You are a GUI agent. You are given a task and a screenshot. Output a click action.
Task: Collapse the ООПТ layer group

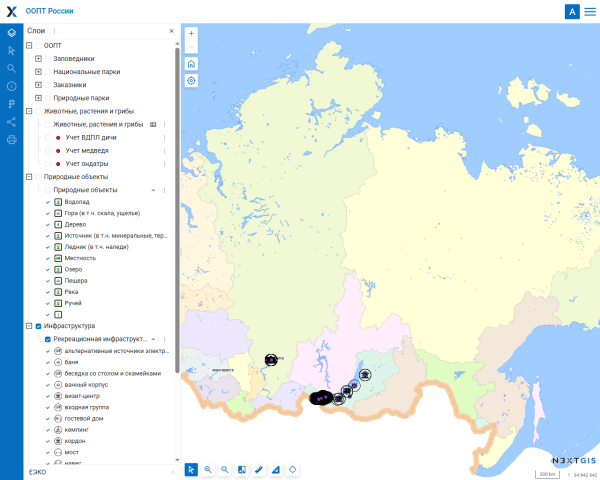point(29,45)
